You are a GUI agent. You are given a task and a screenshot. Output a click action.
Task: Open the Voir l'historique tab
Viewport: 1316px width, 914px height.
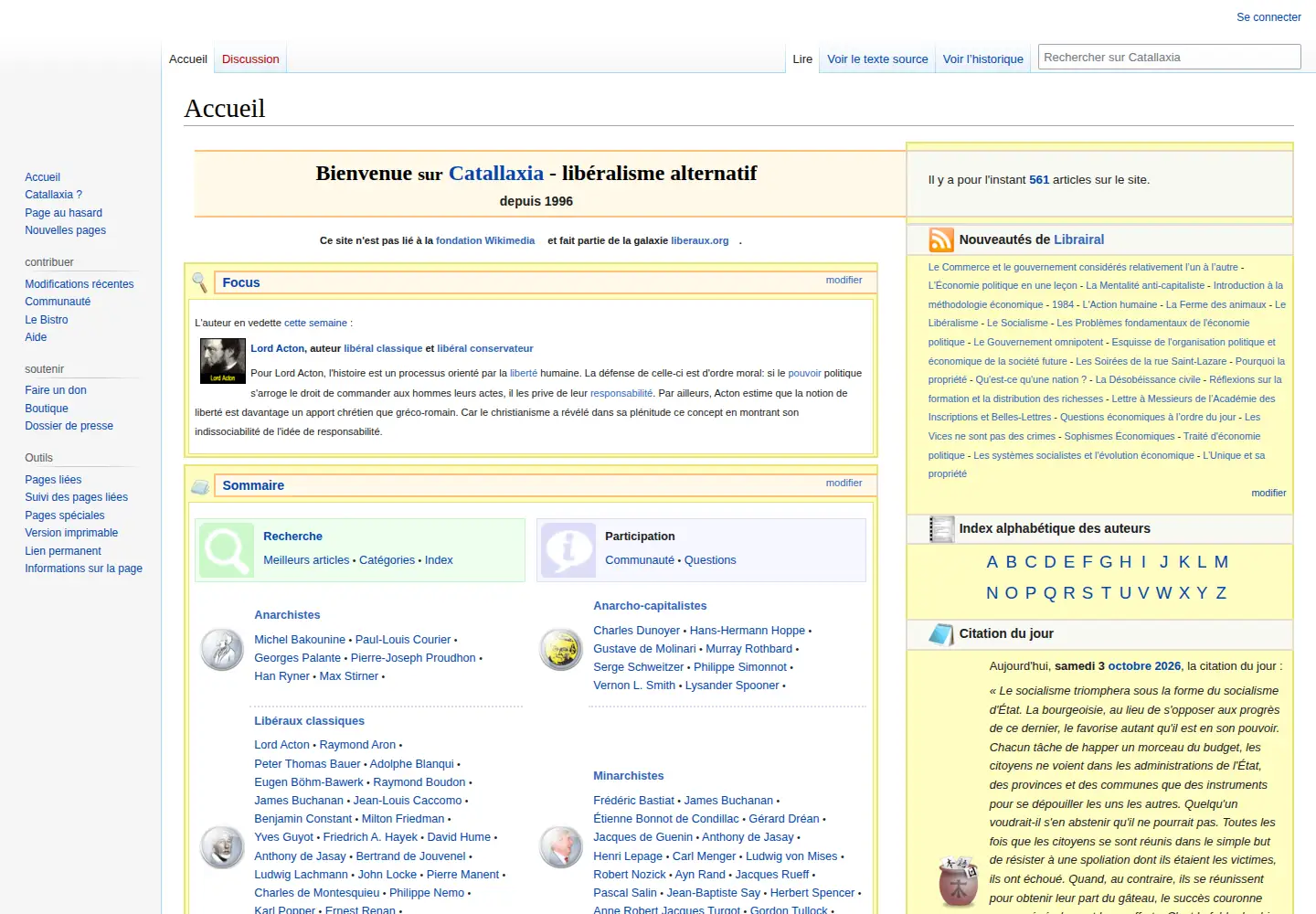click(983, 59)
